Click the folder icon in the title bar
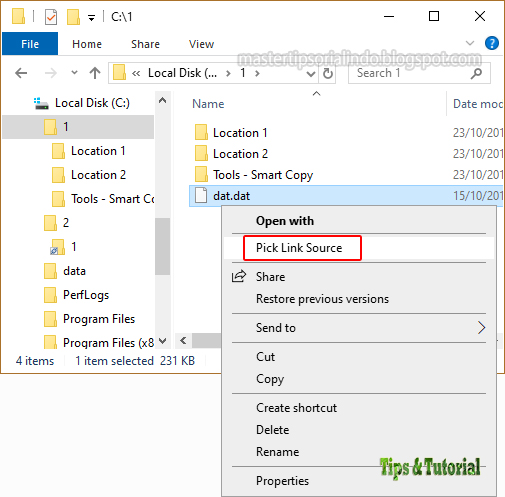The width and height of the screenshot is (505, 497). [x=18, y=17]
